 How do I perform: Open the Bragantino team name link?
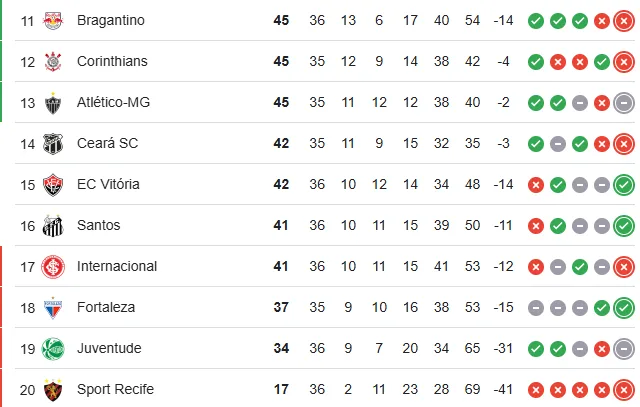tap(111, 20)
